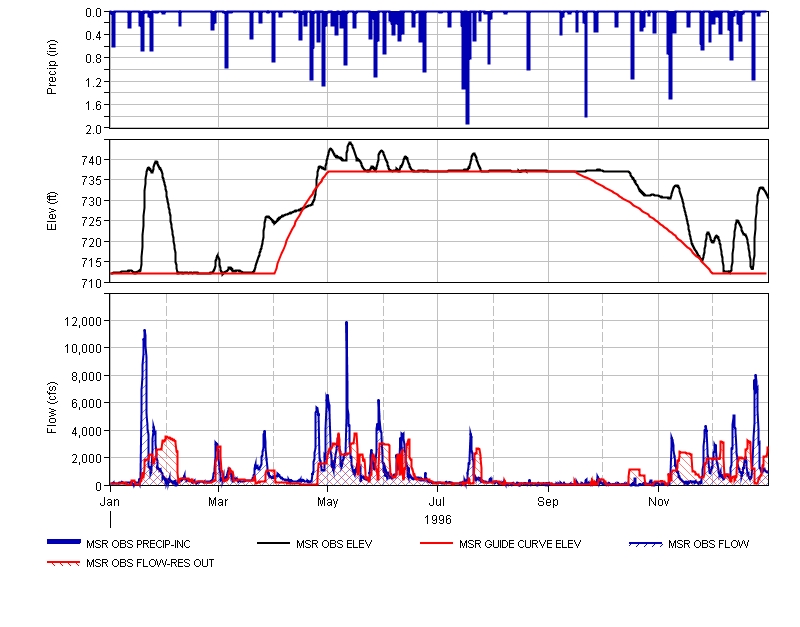Click the Jan tick label on time axis
800x627 pixels.
[110, 498]
